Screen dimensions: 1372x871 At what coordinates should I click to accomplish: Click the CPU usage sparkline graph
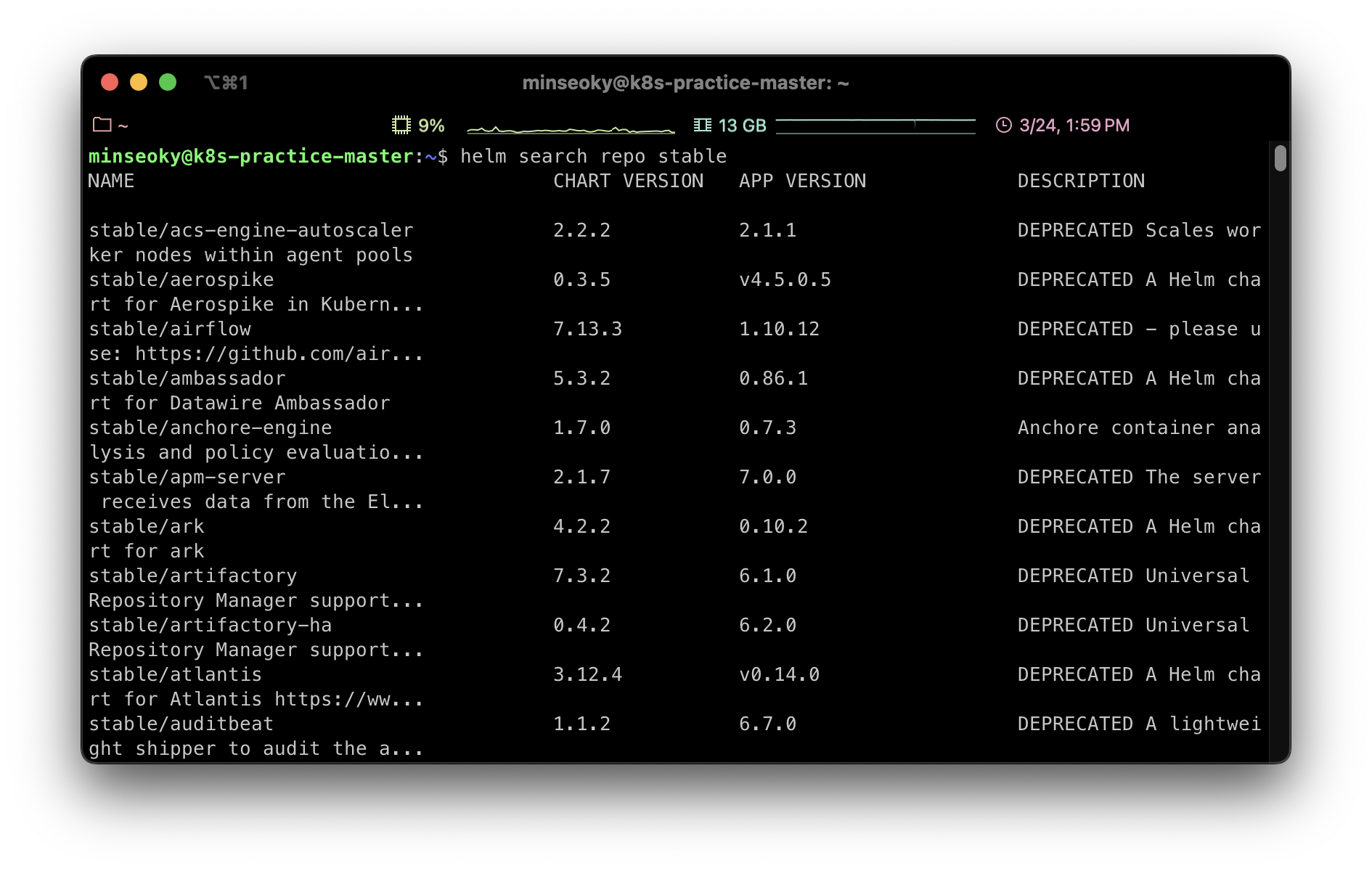pyautogui.click(x=571, y=128)
